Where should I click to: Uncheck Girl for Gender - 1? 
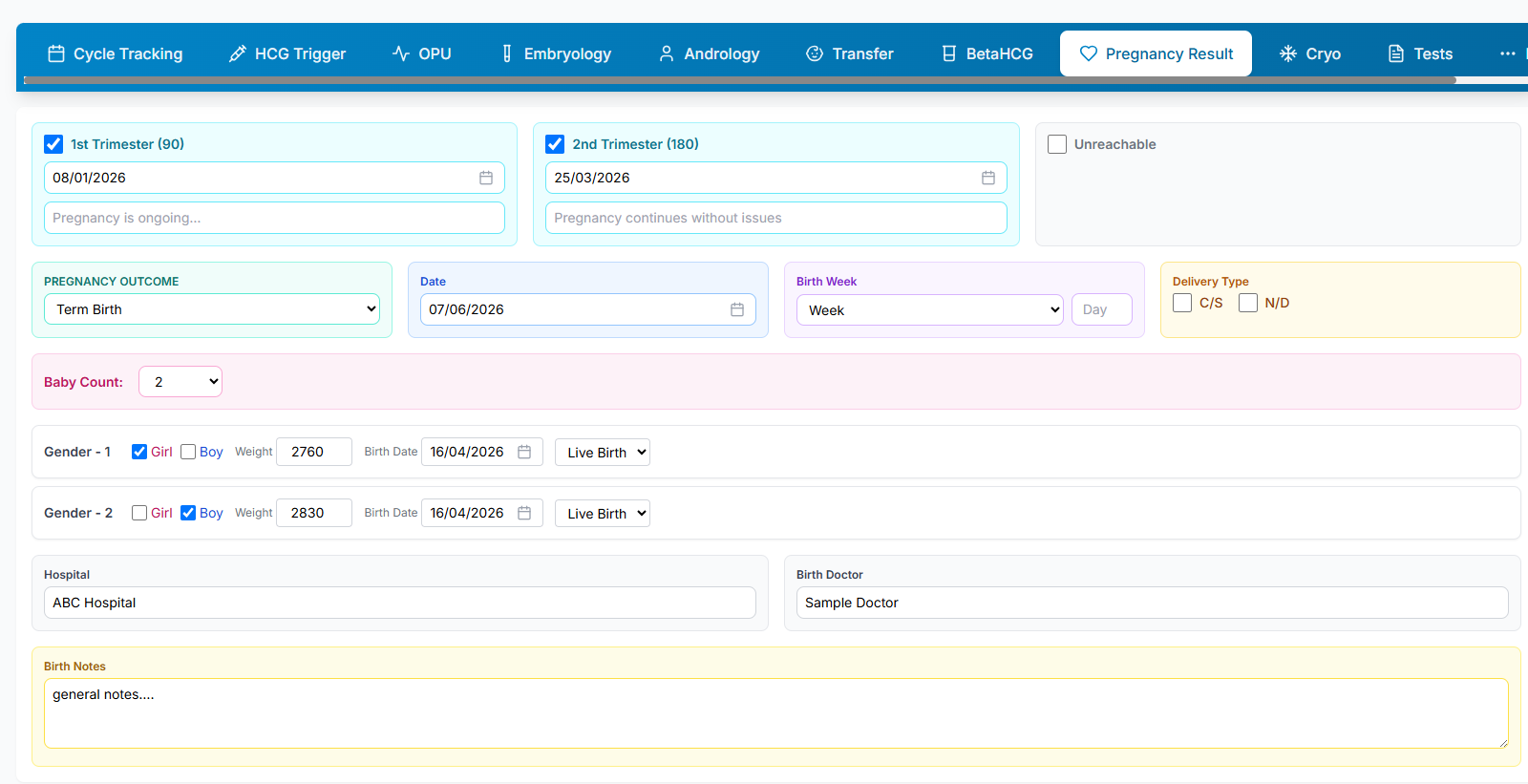[x=139, y=452]
